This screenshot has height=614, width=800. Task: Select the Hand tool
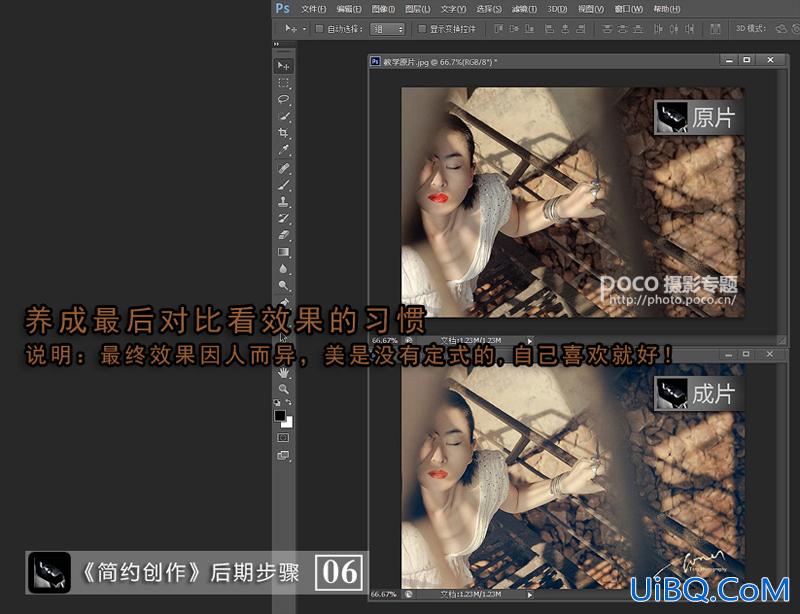(x=283, y=373)
